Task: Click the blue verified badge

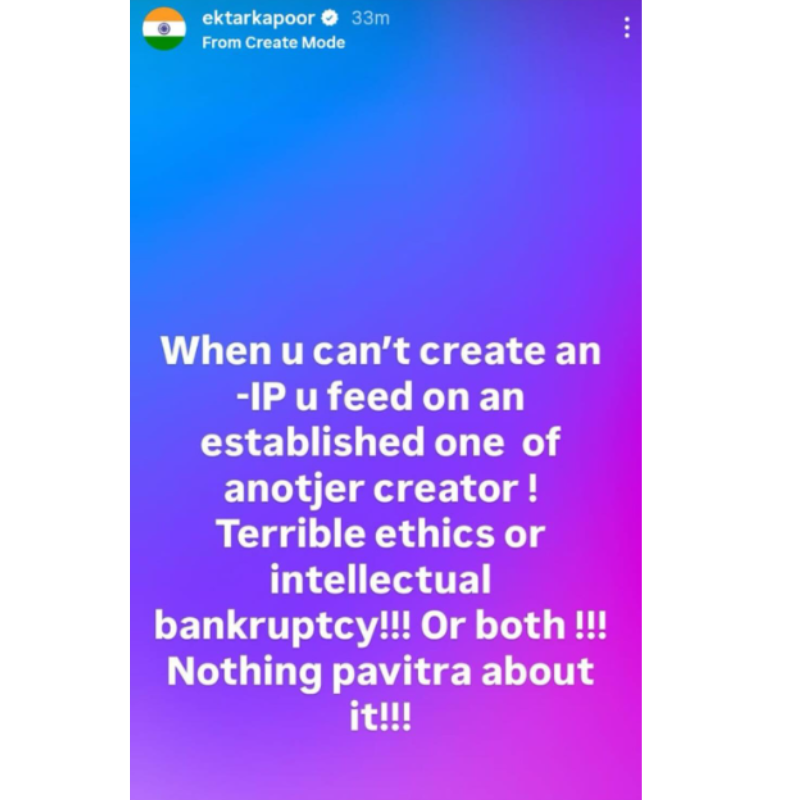Action: point(330,18)
